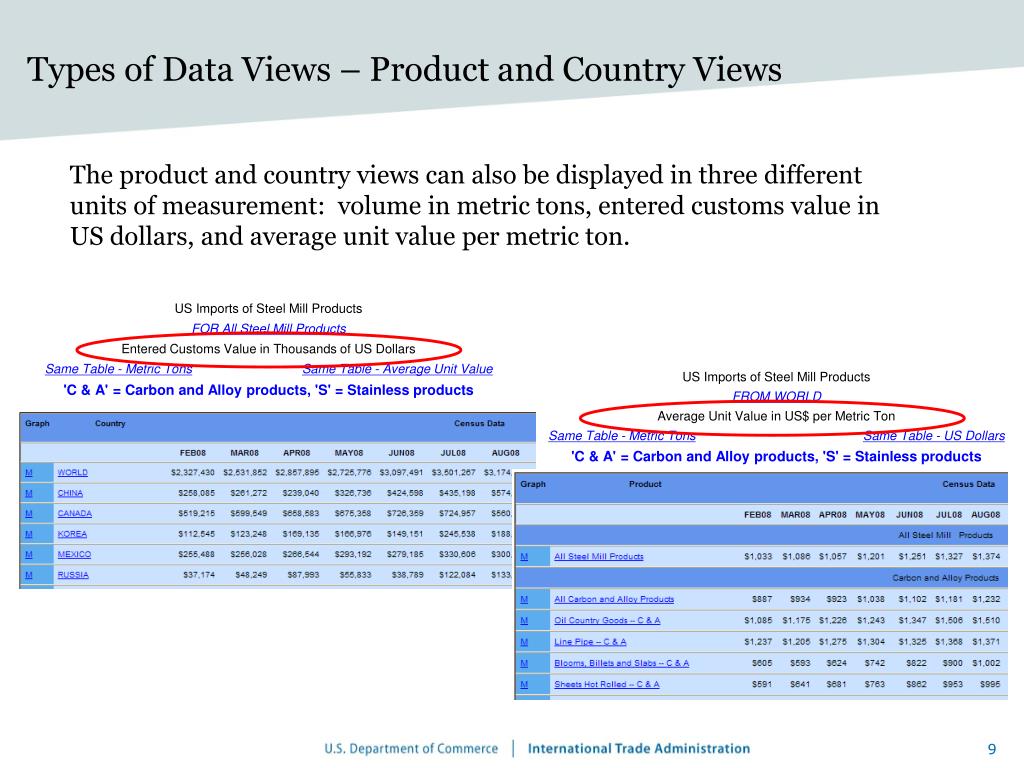Open graph link M for All Steel Mill Products
Image resolution: width=1024 pixels, height=768 pixels.
click(x=524, y=556)
